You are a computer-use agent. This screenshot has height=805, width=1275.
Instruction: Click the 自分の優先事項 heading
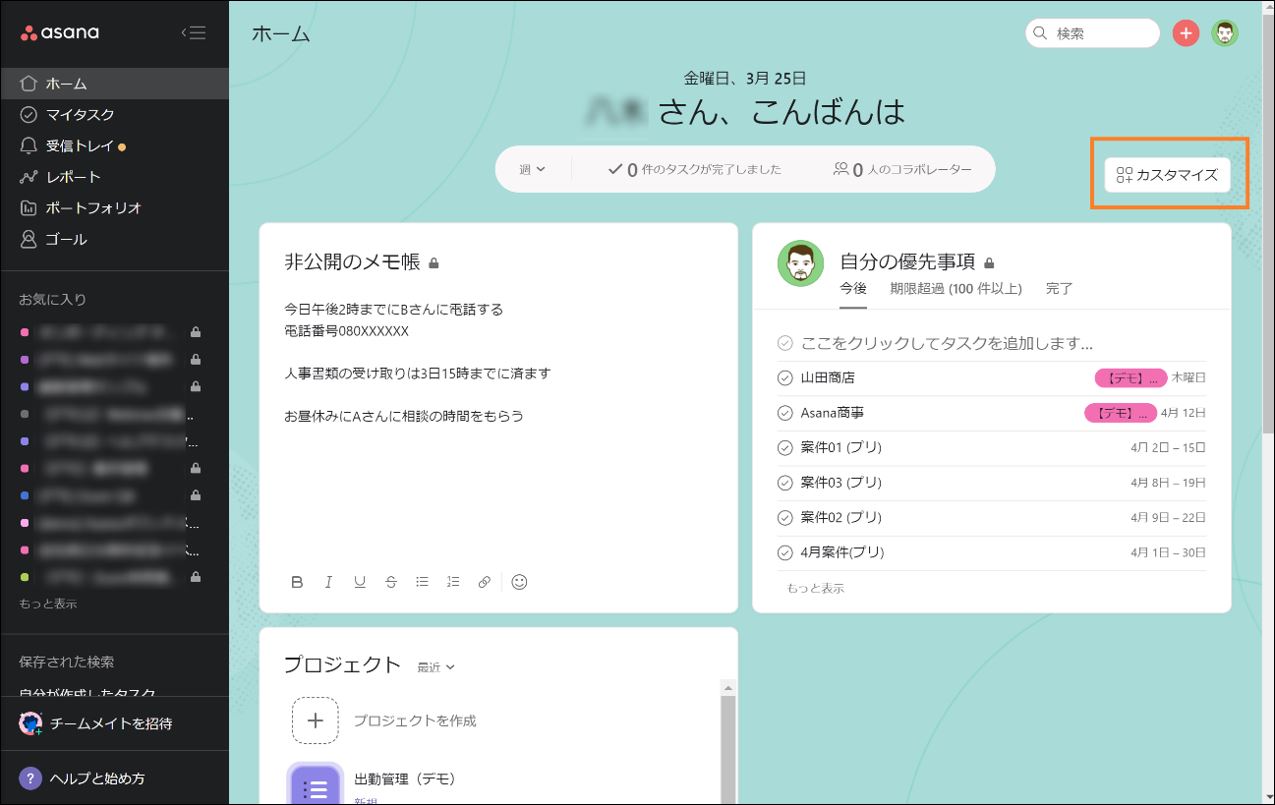(x=907, y=262)
